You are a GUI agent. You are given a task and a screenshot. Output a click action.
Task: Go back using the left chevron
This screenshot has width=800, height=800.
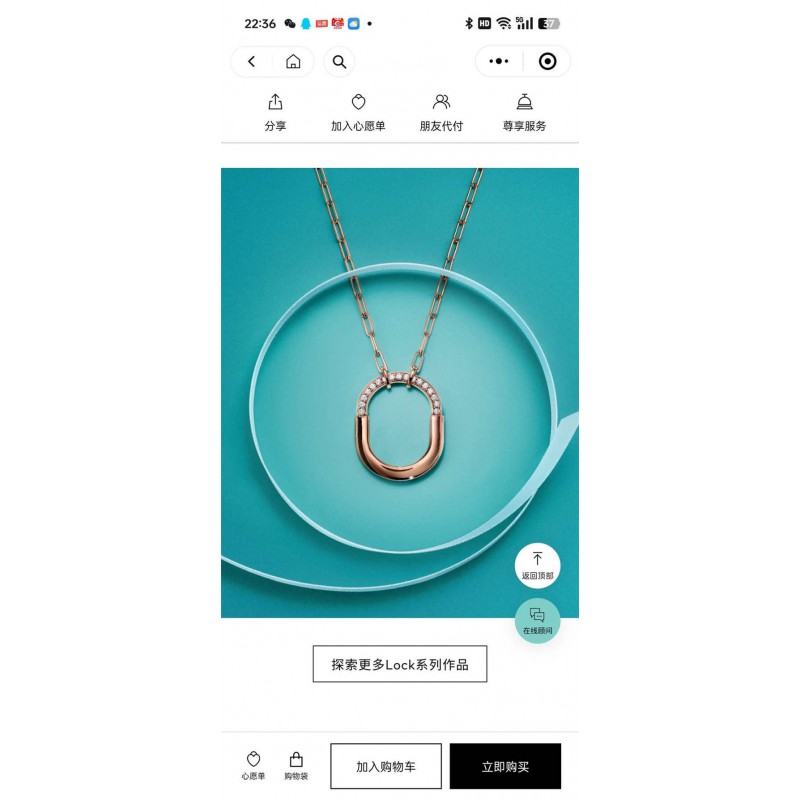pyautogui.click(x=251, y=62)
